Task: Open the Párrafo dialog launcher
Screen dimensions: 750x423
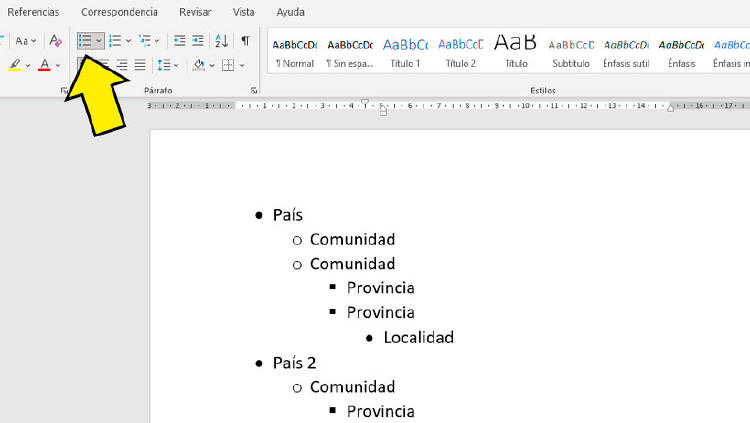Action: click(x=254, y=91)
